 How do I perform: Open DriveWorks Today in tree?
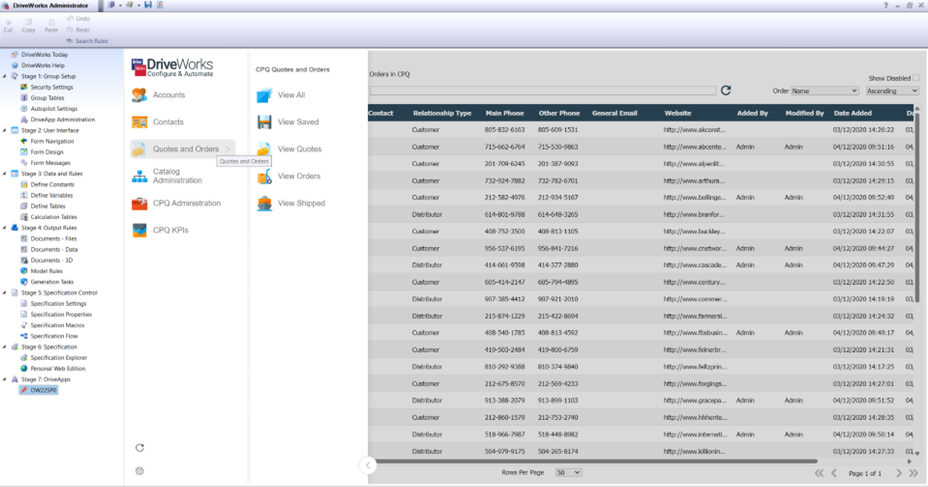44,54
